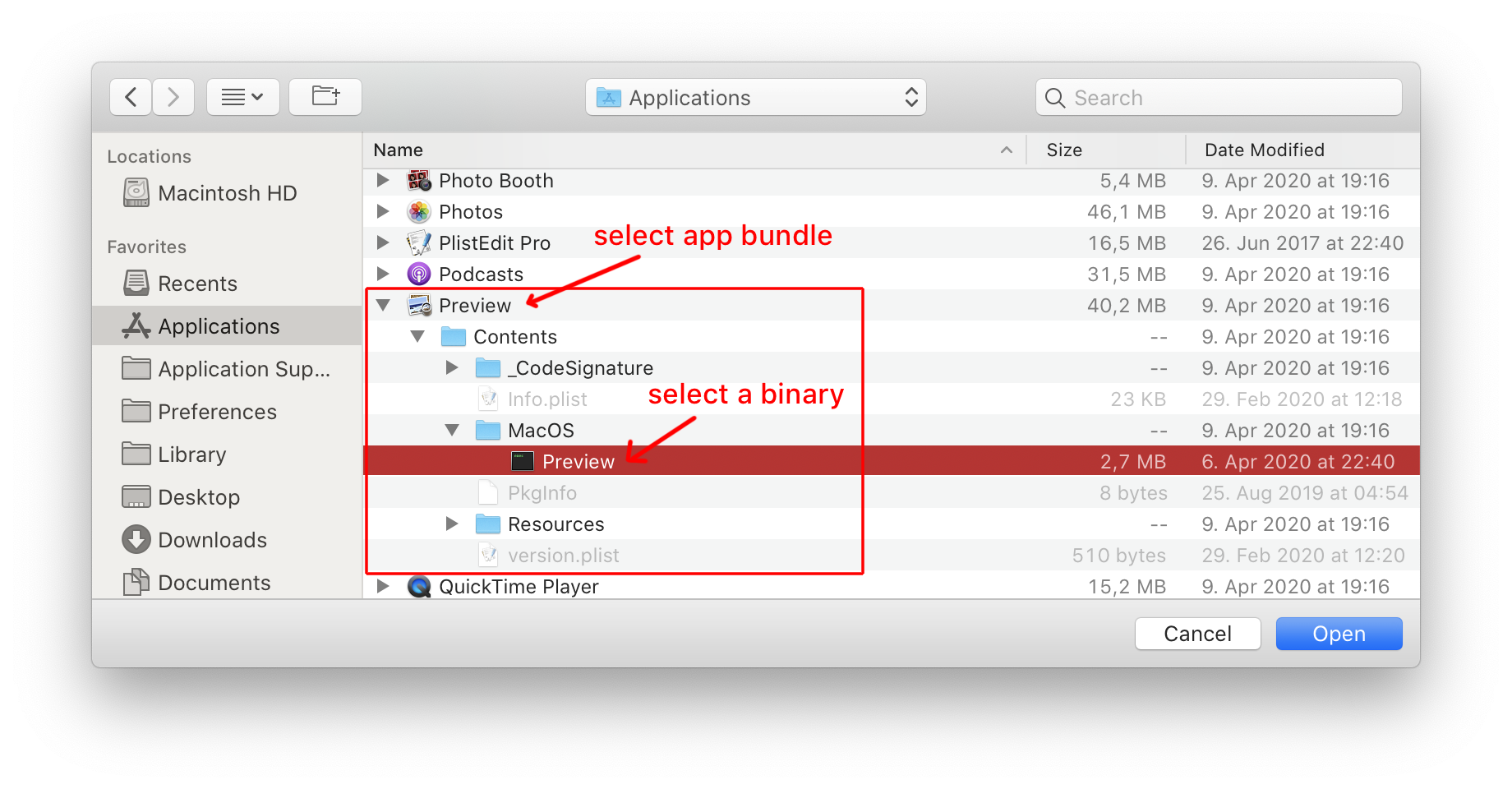Collapse the MacOS folder

[452, 430]
